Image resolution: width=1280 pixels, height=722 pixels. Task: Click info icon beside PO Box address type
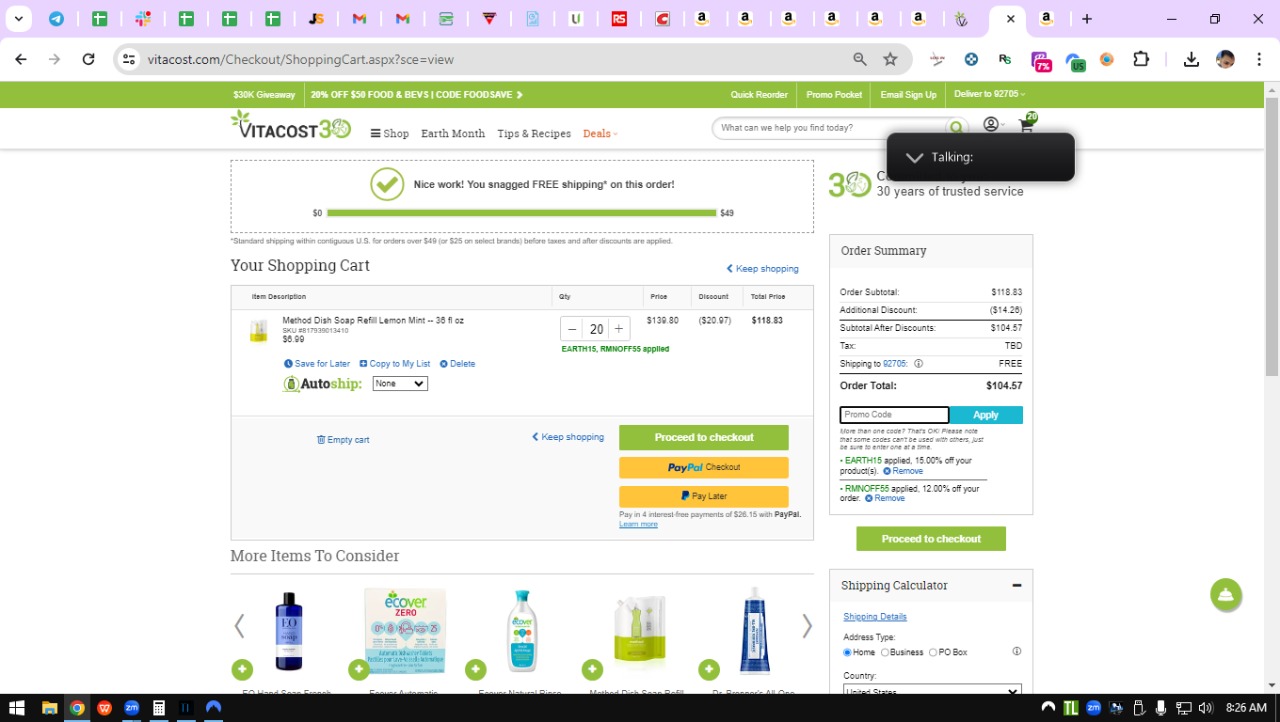pos(1016,652)
